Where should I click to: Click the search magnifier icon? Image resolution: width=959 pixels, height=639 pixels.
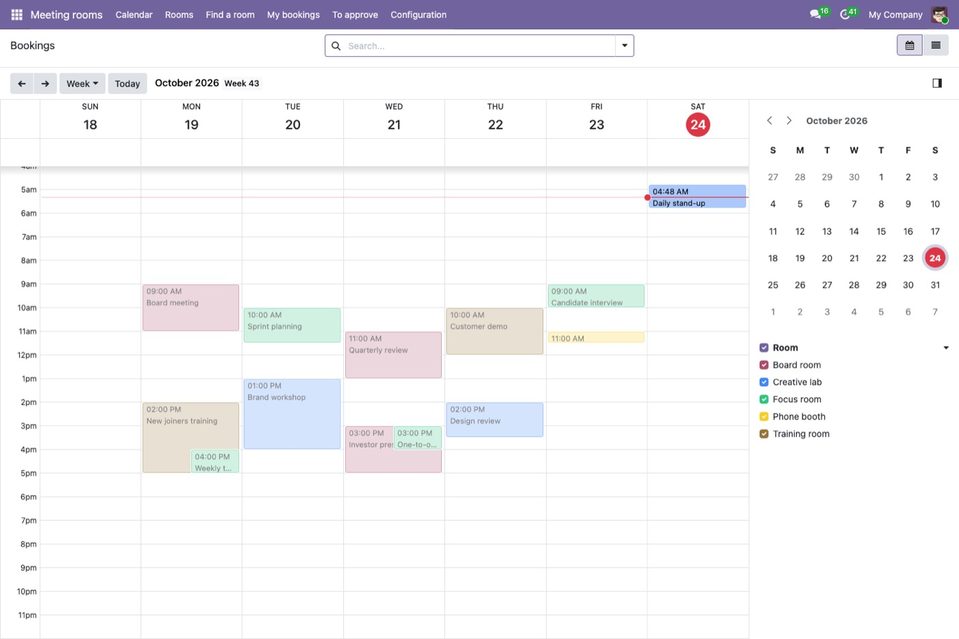pos(336,46)
